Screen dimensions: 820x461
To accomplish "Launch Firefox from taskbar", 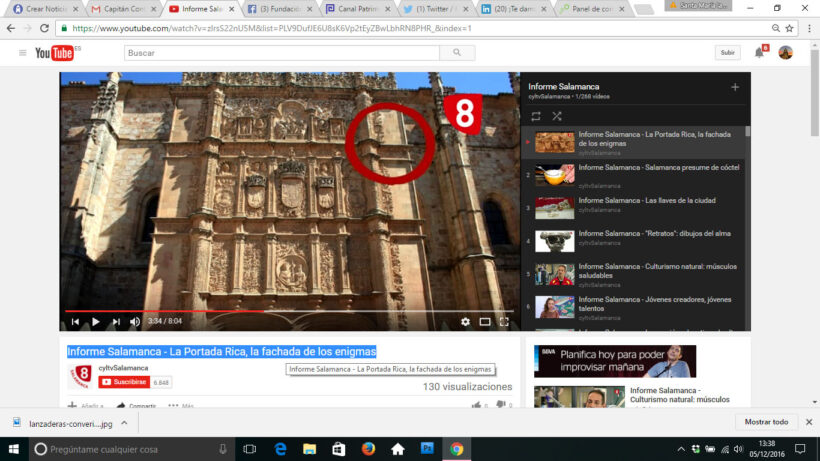I will tap(368, 449).
